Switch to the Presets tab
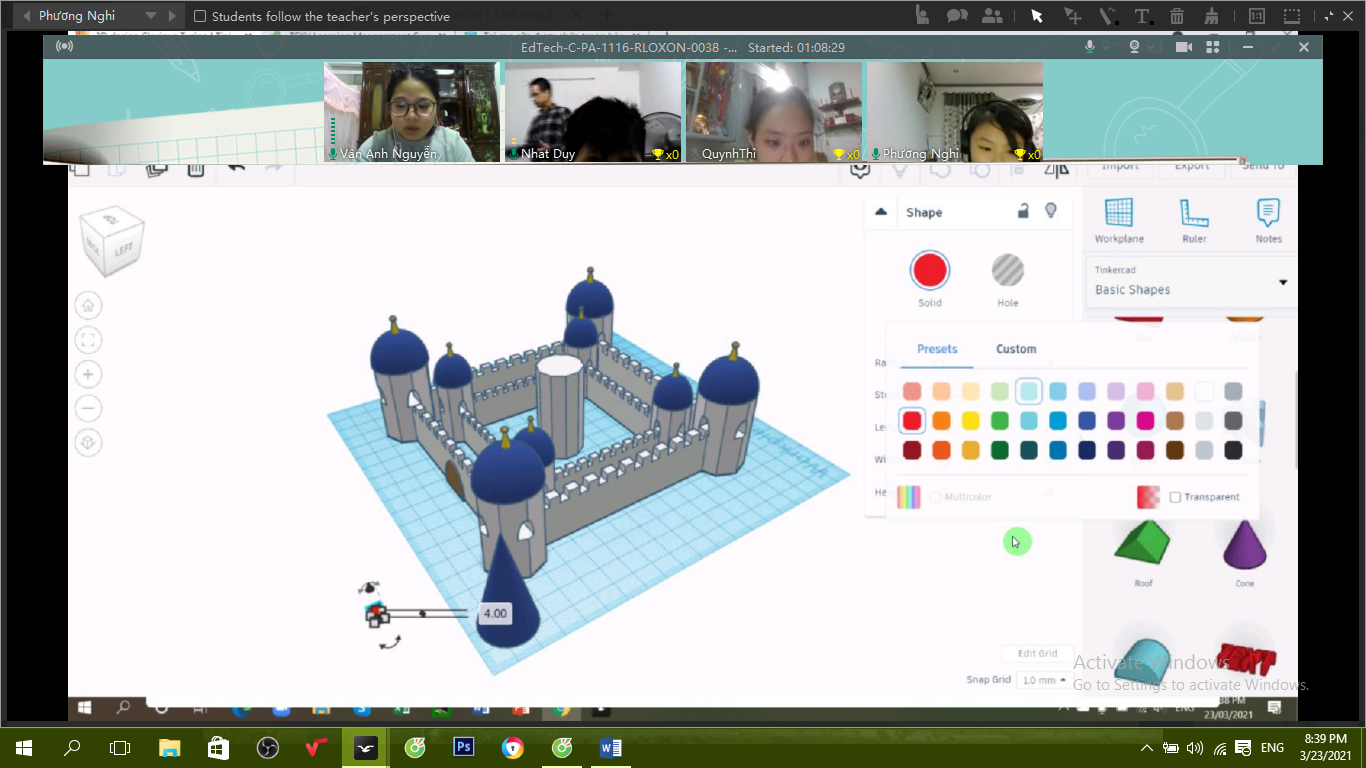The height and width of the screenshot is (768, 1366). [x=937, y=349]
